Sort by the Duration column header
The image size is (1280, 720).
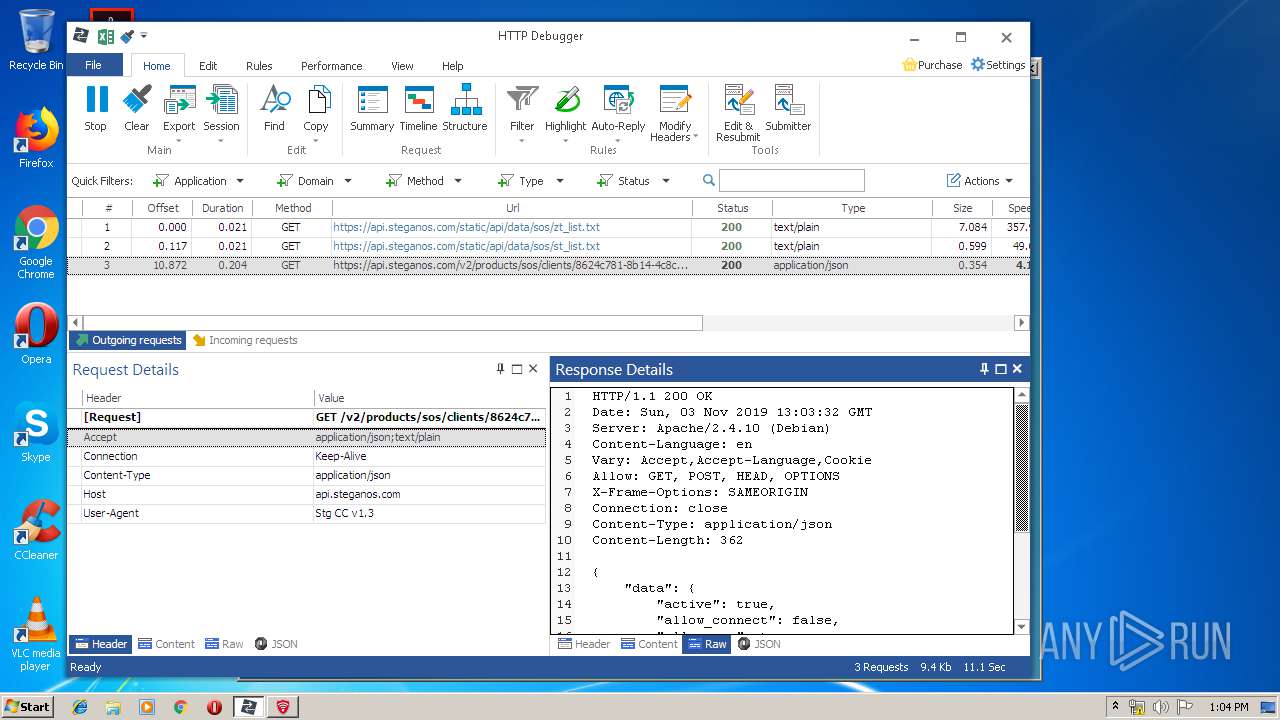(x=222, y=208)
